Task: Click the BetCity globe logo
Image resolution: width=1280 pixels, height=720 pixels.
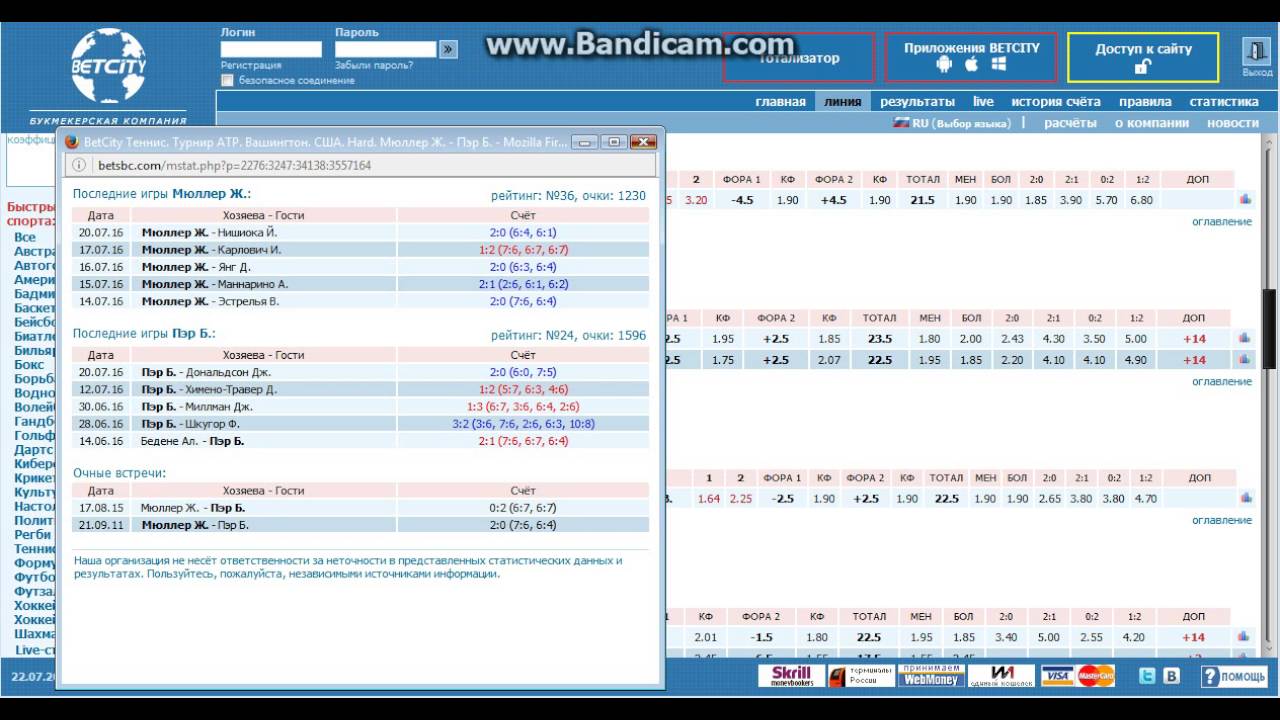Action: (109, 66)
